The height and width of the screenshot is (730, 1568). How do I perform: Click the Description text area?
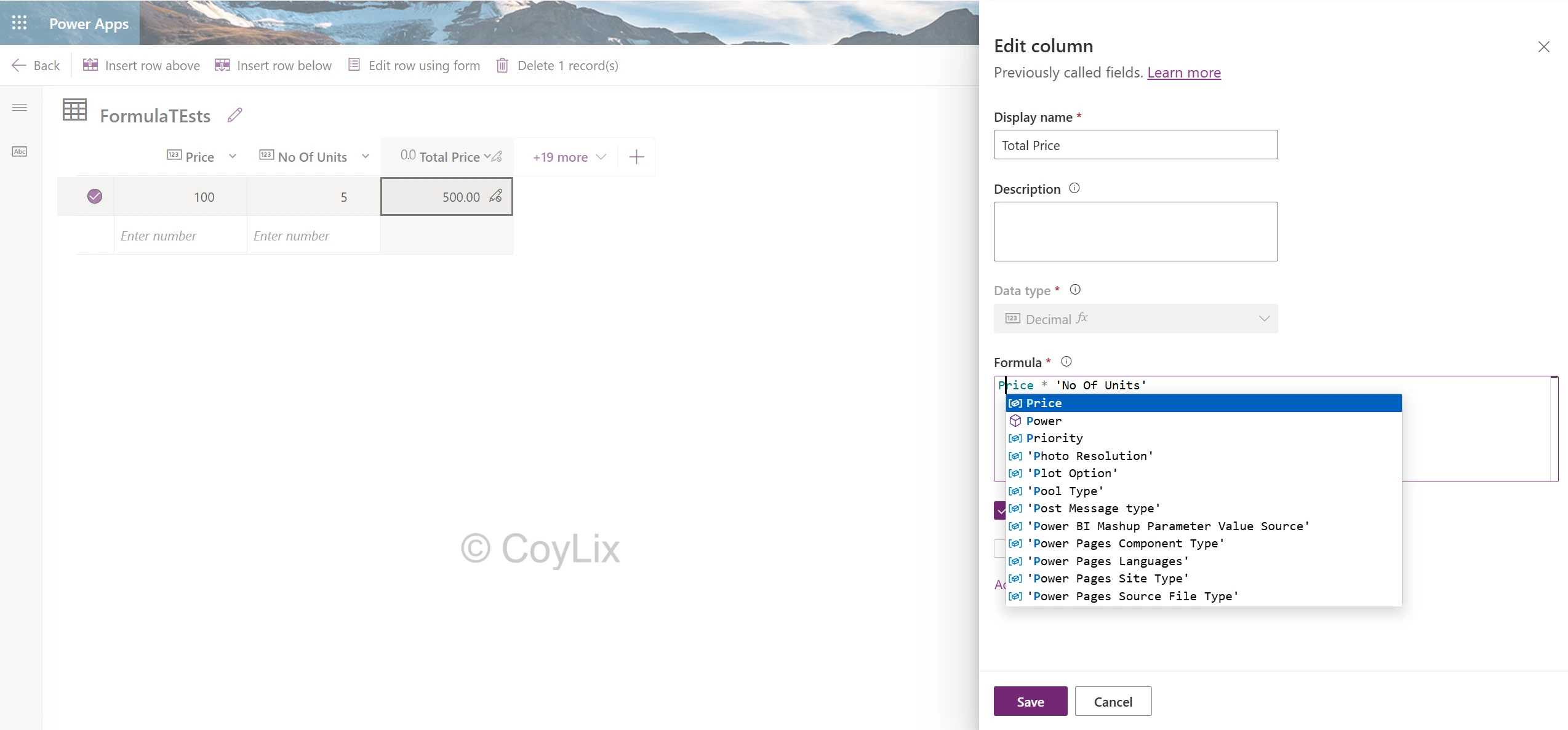[1135, 231]
